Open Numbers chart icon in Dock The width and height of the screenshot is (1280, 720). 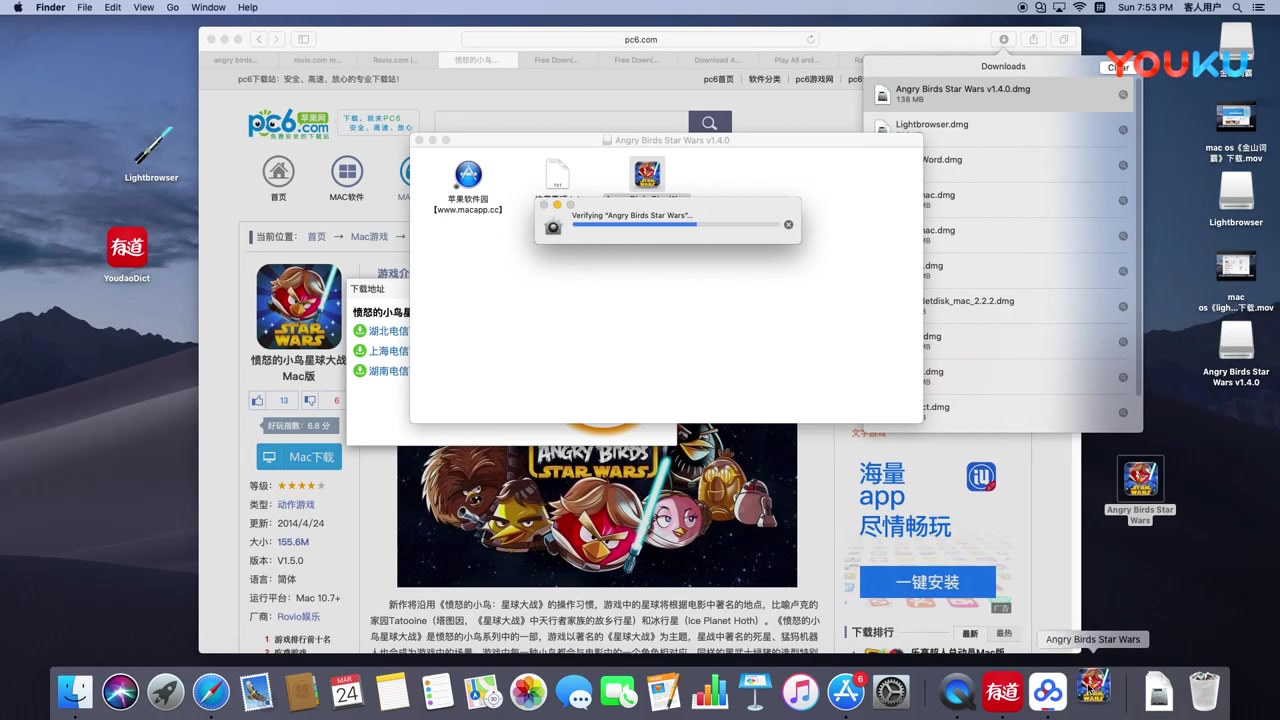710,692
